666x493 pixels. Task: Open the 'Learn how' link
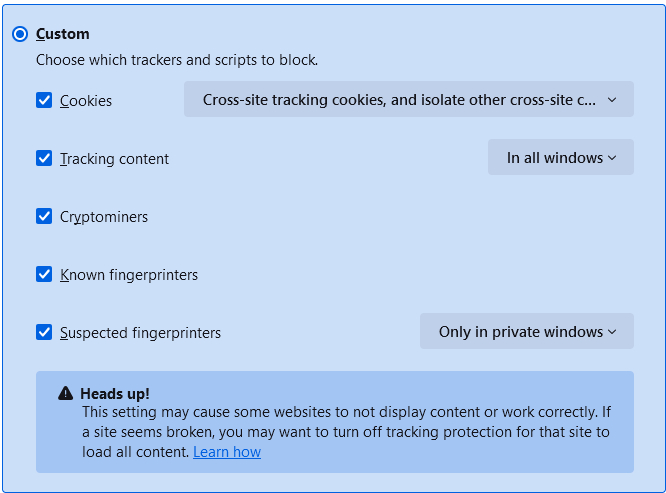tap(227, 452)
